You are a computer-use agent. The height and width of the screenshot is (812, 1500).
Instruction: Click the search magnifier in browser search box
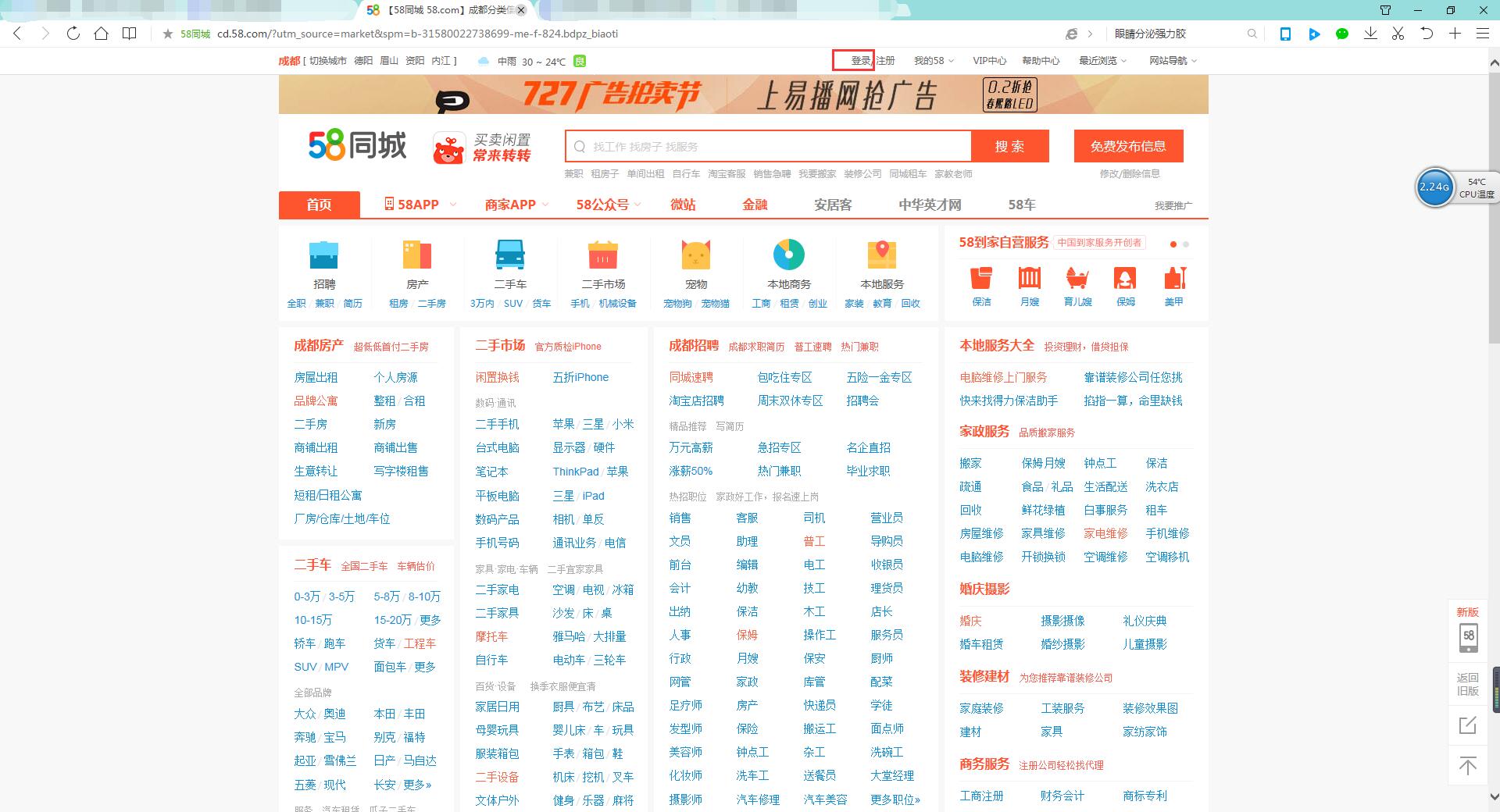tap(1252, 34)
